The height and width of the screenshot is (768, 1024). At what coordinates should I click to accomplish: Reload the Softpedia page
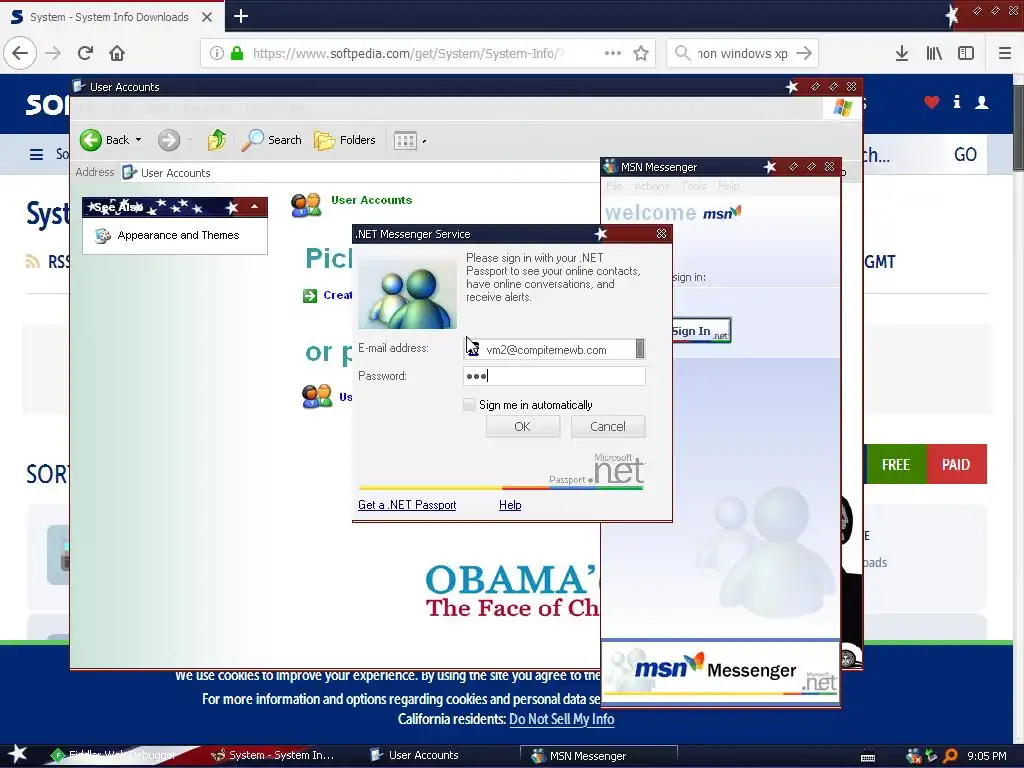click(85, 53)
